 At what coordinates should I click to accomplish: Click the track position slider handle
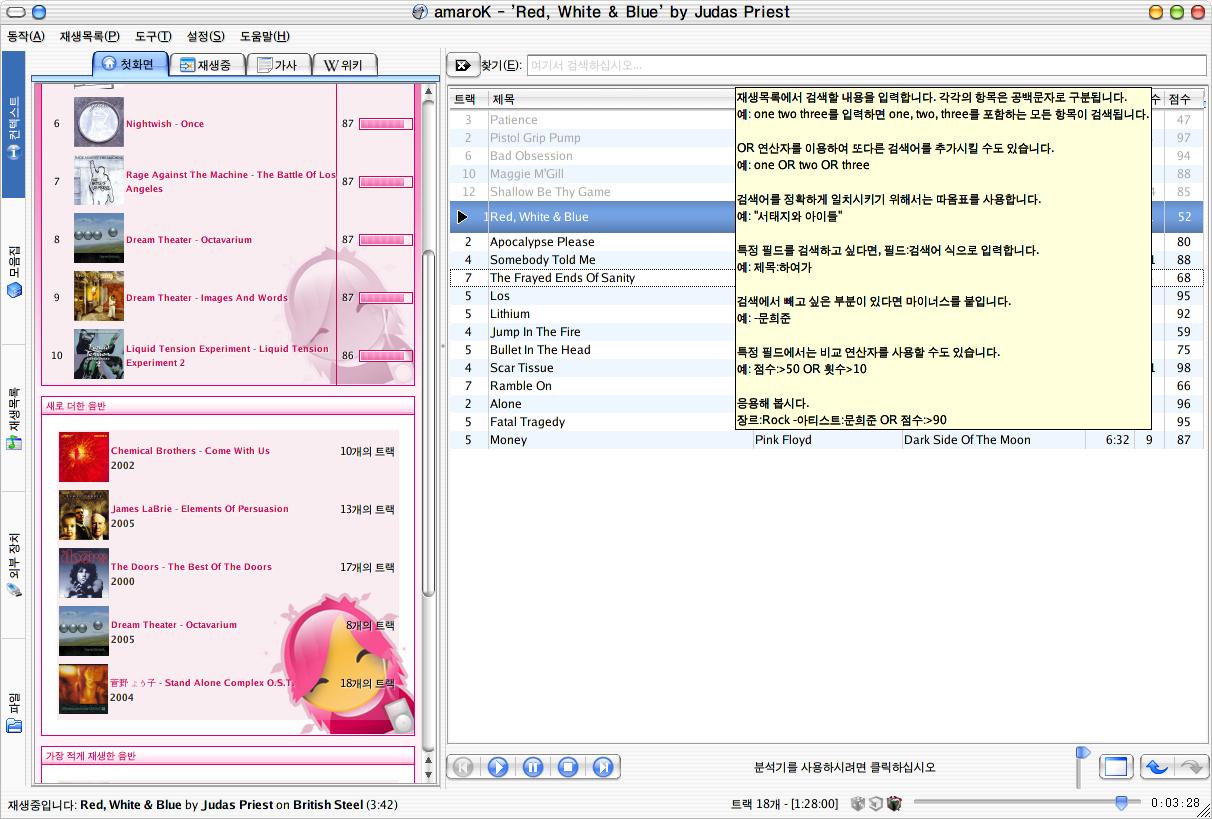(x=1121, y=802)
